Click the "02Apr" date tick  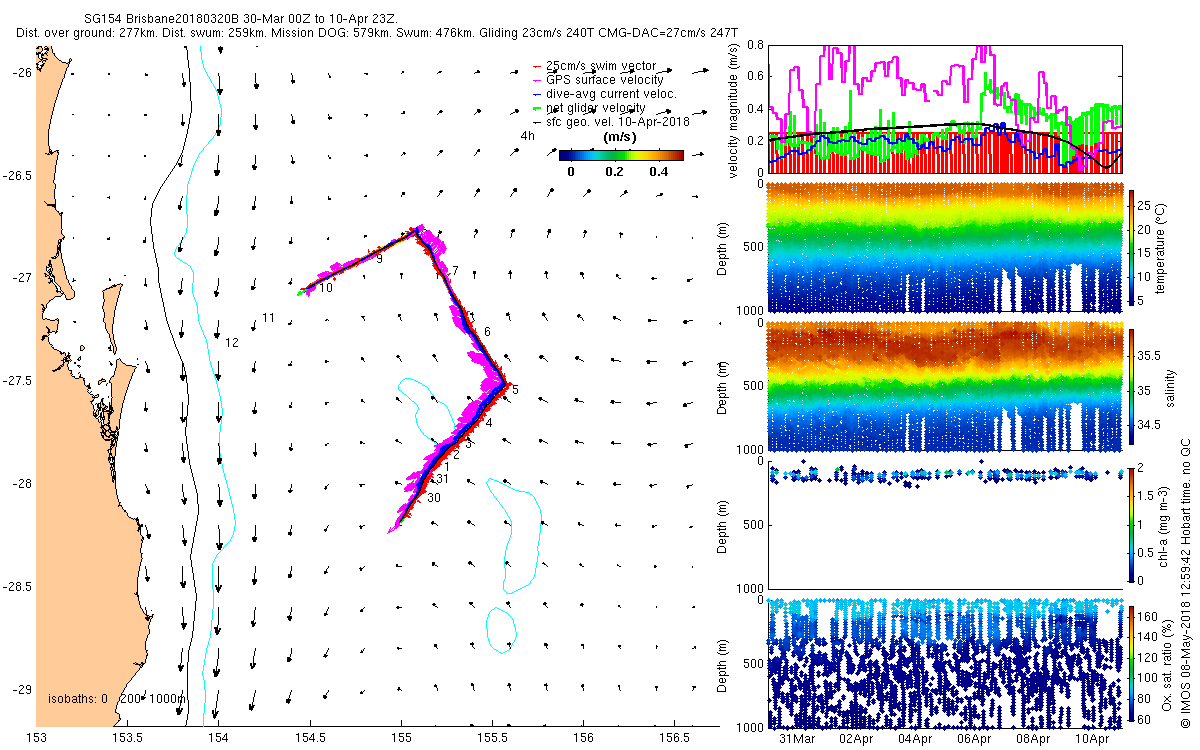coord(856,740)
